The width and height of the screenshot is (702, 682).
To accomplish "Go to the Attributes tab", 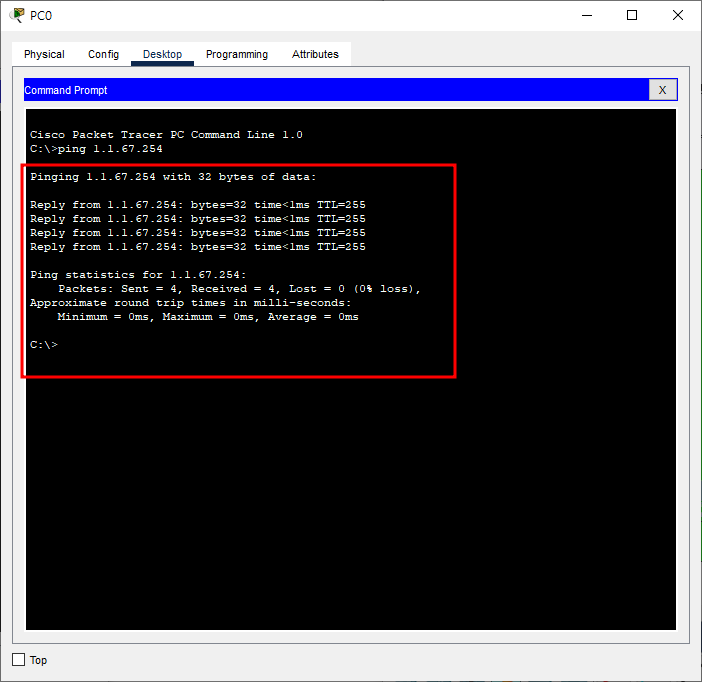I will (315, 54).
